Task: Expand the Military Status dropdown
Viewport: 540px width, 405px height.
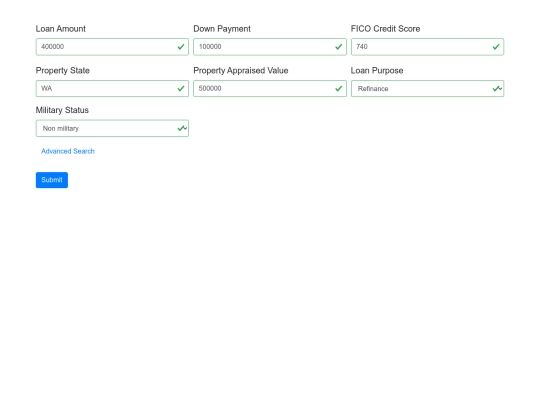Action: pyautogui.click(x=112, y=128)
